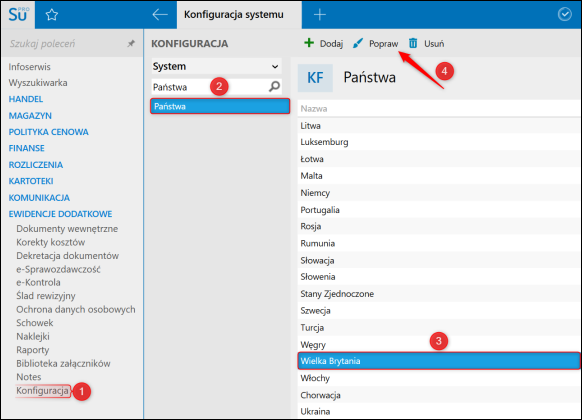This screenshot has width=582, height=420.
Task: Select the Stany Zjednoczone row
Action: point(438,294)
